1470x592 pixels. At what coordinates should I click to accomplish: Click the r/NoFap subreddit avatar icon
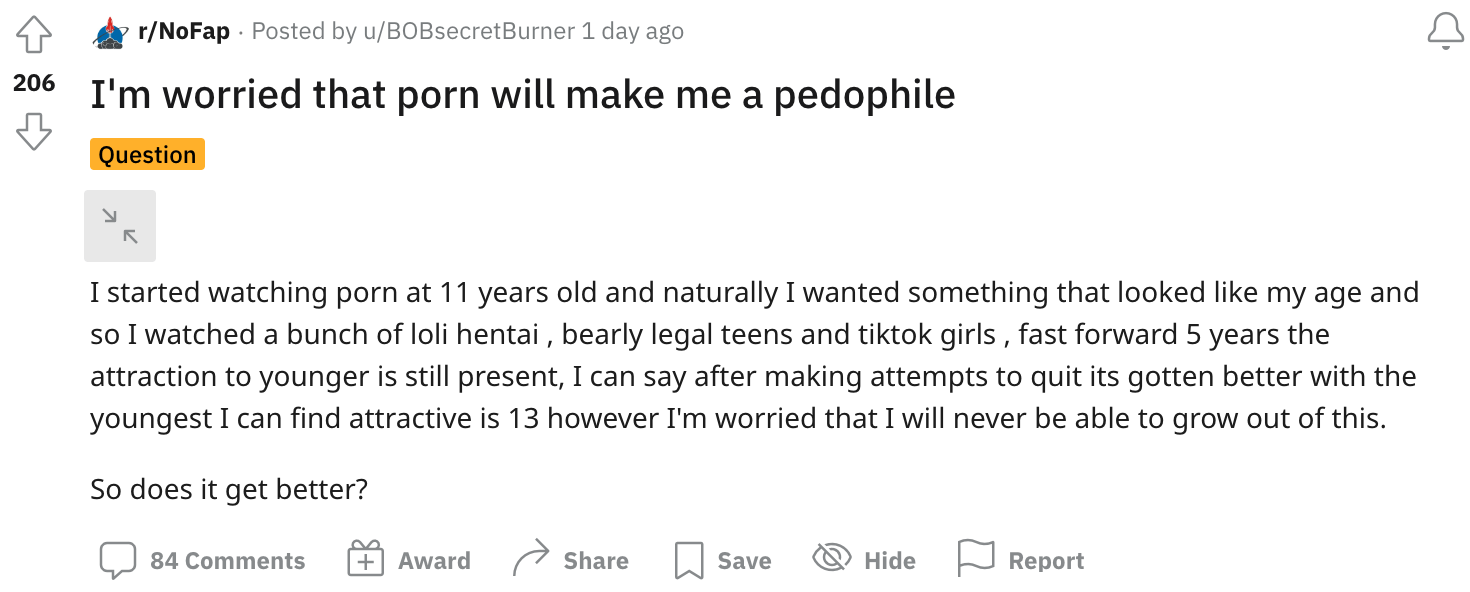[x=109, y=33]
